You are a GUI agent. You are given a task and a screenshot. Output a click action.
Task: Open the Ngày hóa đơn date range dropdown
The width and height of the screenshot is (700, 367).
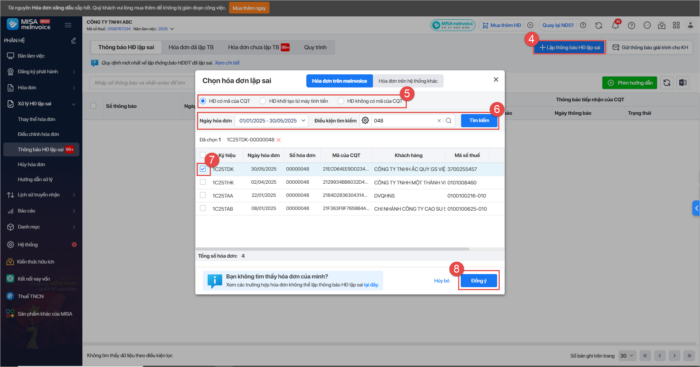point(271,121)
